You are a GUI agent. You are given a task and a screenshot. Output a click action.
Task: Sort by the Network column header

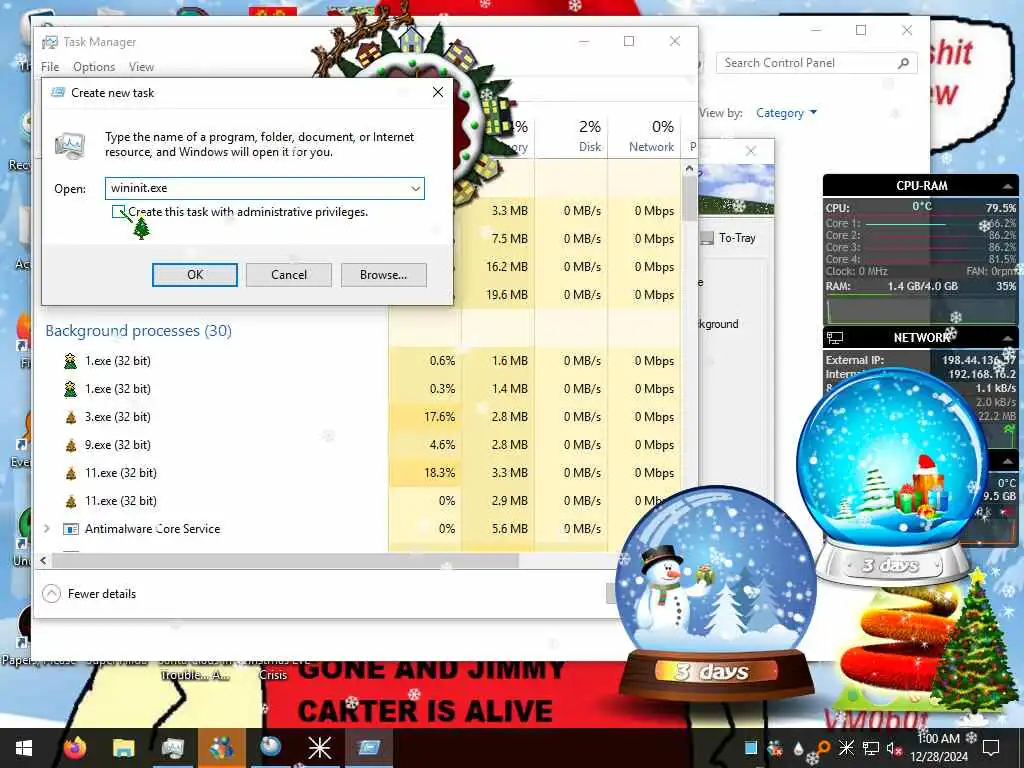(x=651, y=136)
